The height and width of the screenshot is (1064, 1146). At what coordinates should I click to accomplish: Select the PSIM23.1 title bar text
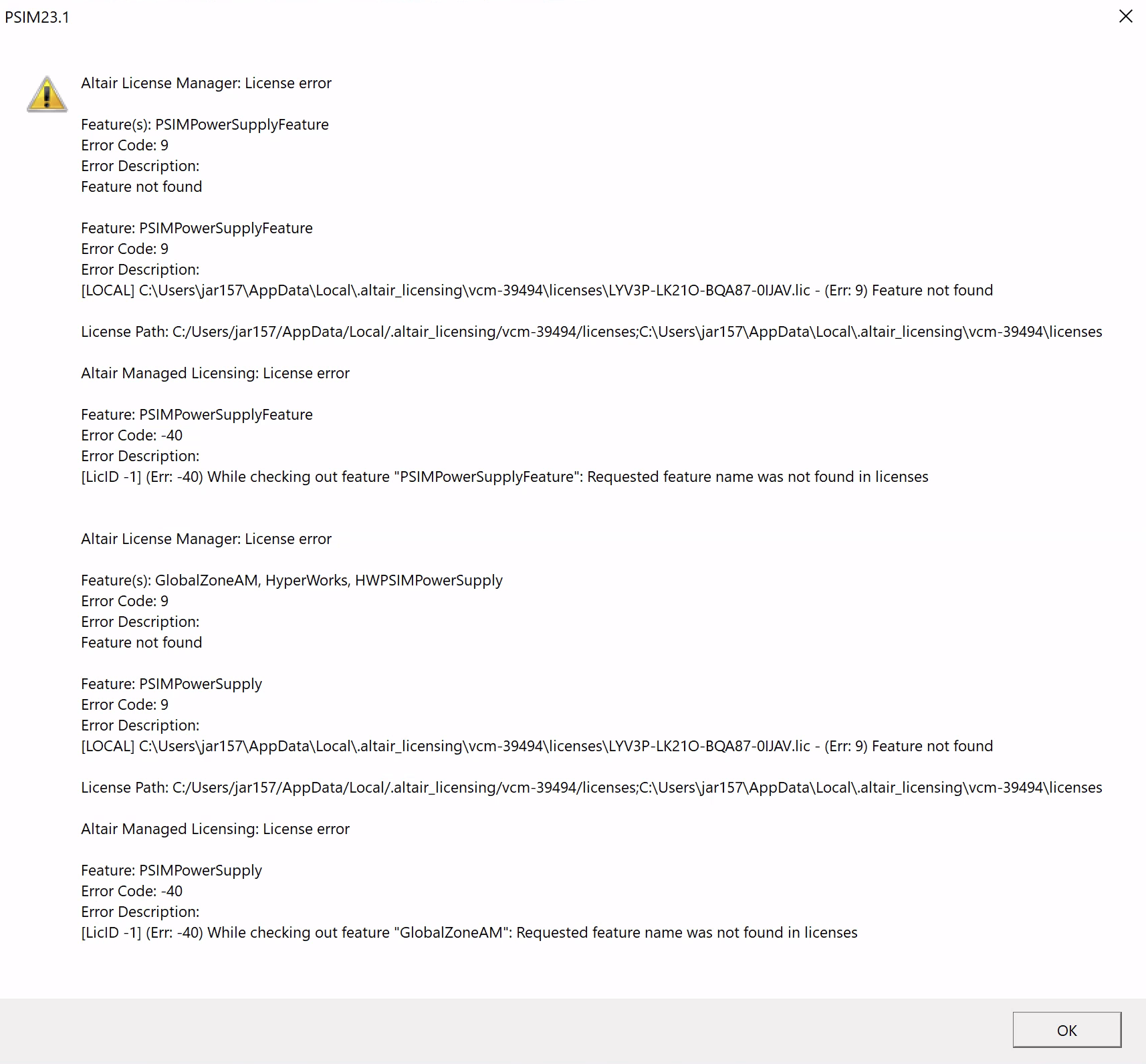(x=37, y=17)
